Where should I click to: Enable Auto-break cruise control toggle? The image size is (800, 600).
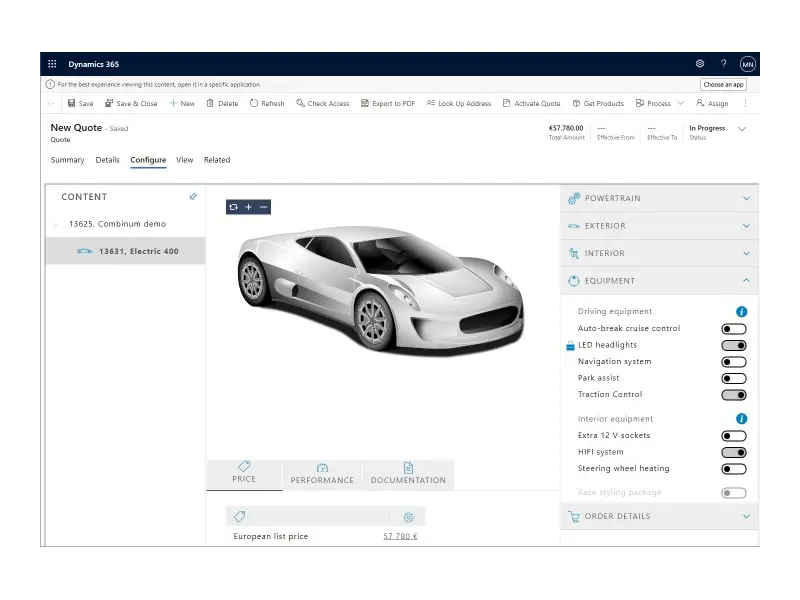coord(734,329)
